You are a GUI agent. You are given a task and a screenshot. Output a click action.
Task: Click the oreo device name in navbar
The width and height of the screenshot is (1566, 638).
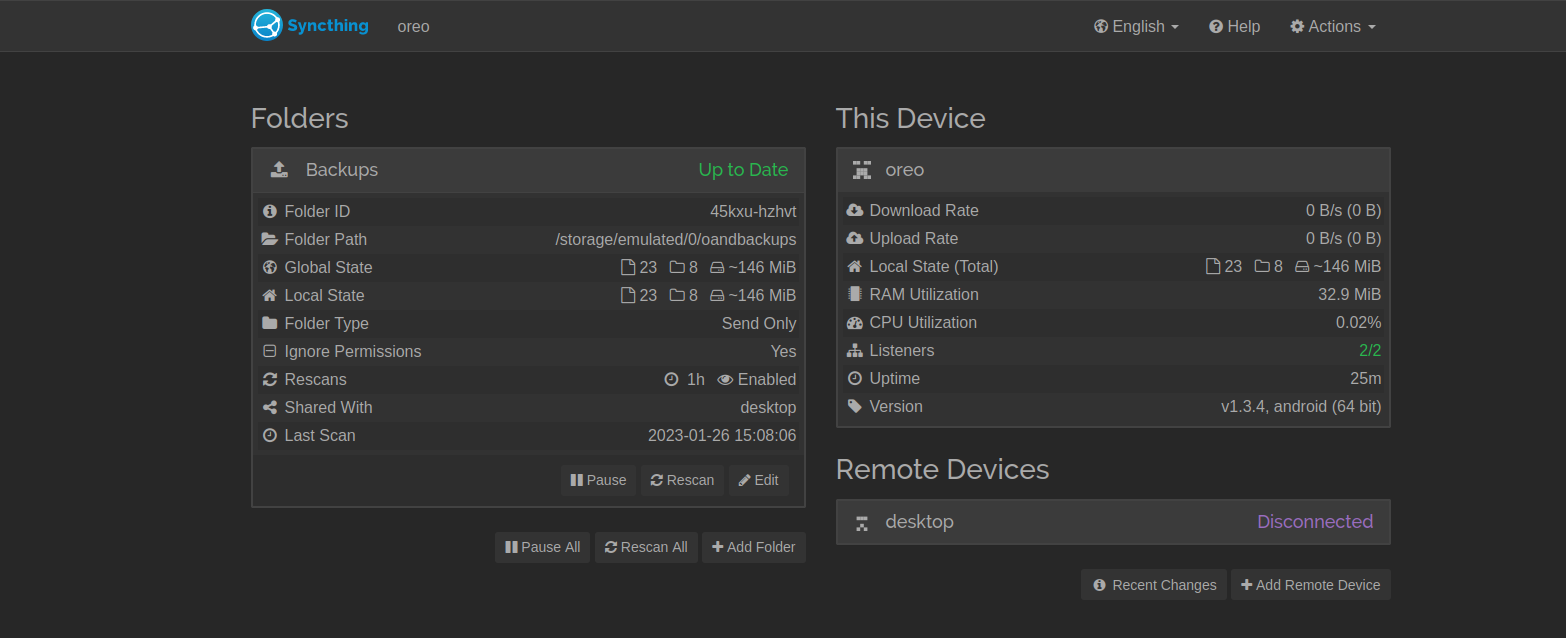[413, 26]
